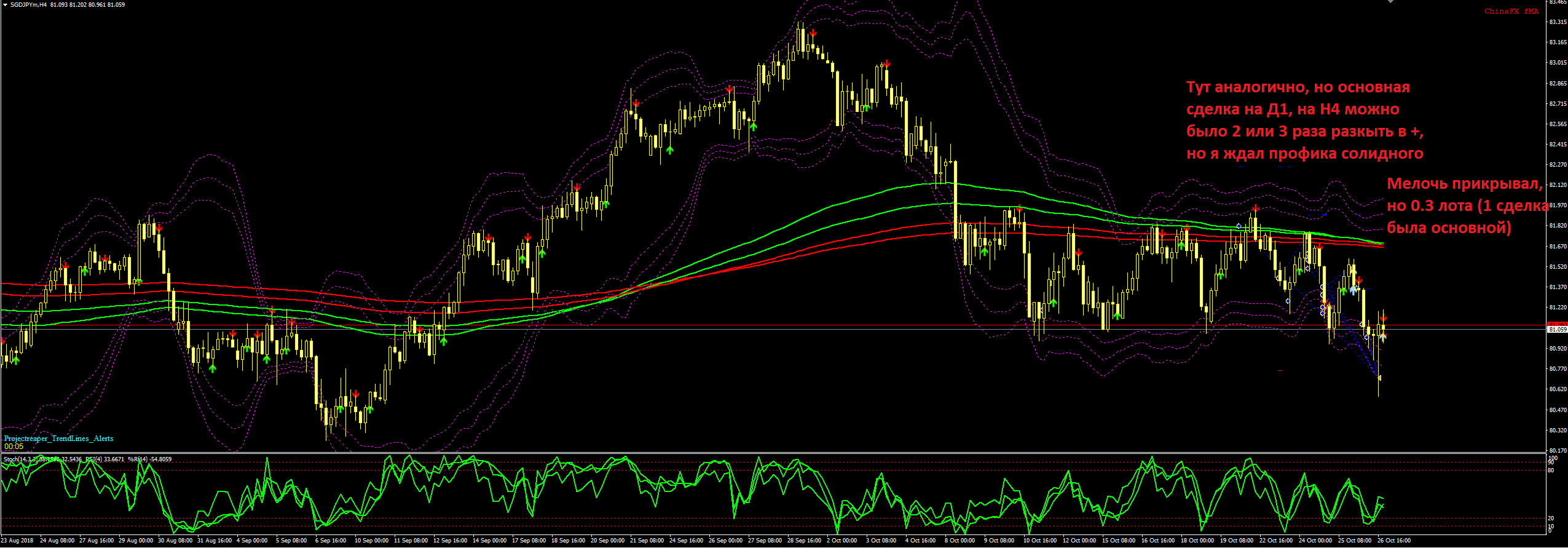
Task: Click the 00:05 candle timer
Action: click(x=14, y=447)
